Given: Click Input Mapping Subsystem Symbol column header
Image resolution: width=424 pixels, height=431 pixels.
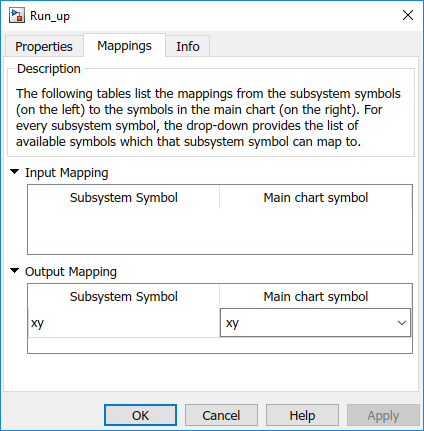Looking at the screenshot, I should click(124, 197).
